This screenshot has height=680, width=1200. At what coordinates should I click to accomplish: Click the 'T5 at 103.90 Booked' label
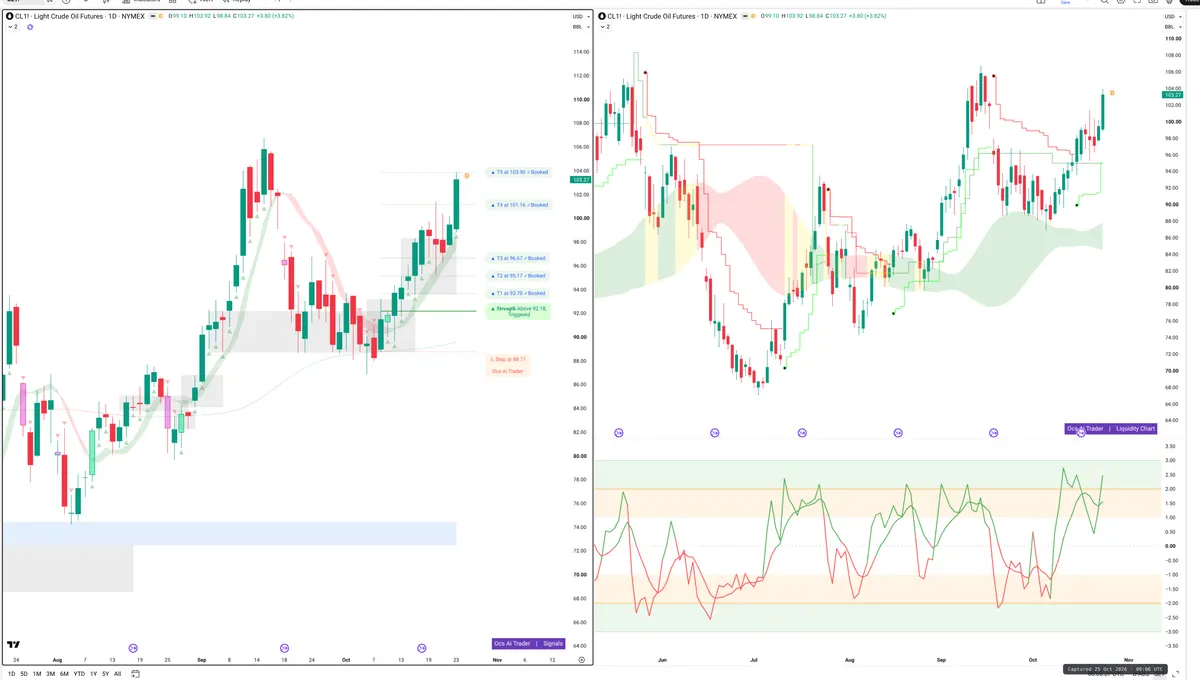tap(518, 172)
